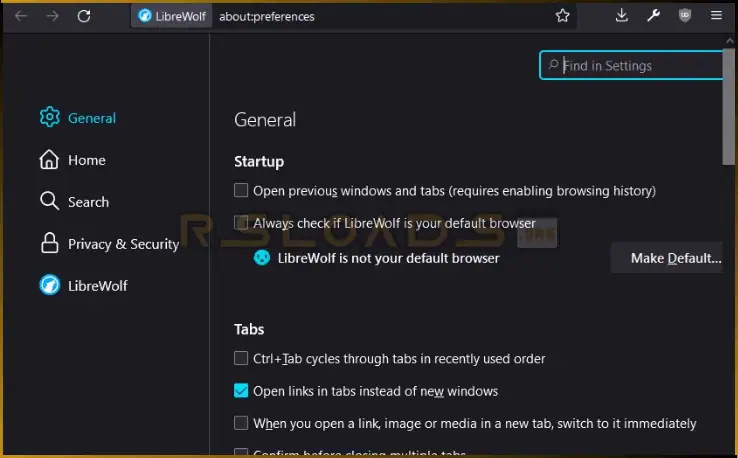738x458 pixels.
Task: Switch to the Search settings category
Action: [x=88, y=202]
